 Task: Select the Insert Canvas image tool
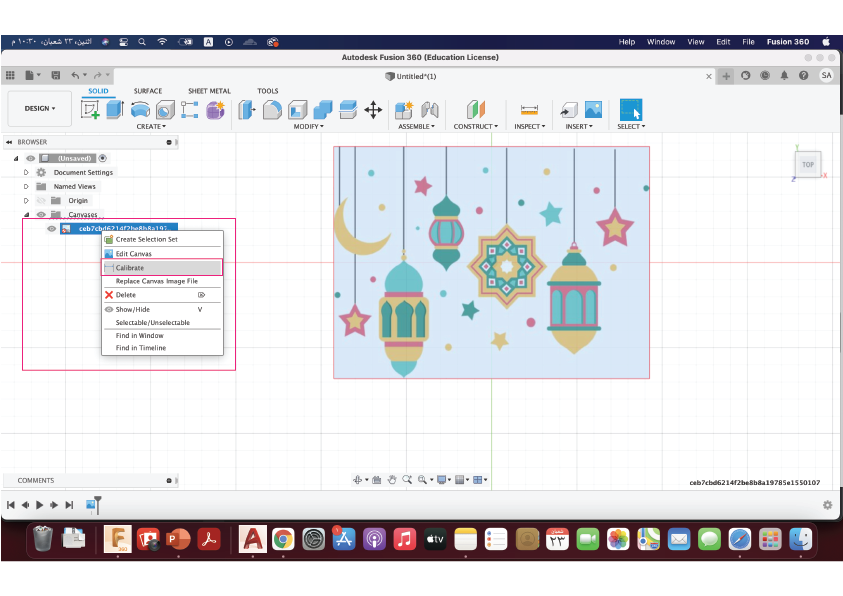pos(594,110)
